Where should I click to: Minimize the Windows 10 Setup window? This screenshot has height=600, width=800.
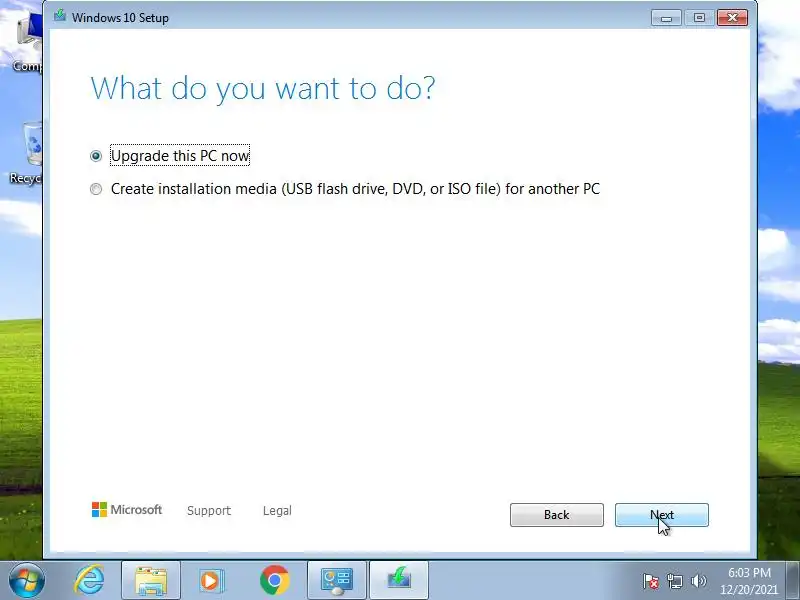pos(666,18)
